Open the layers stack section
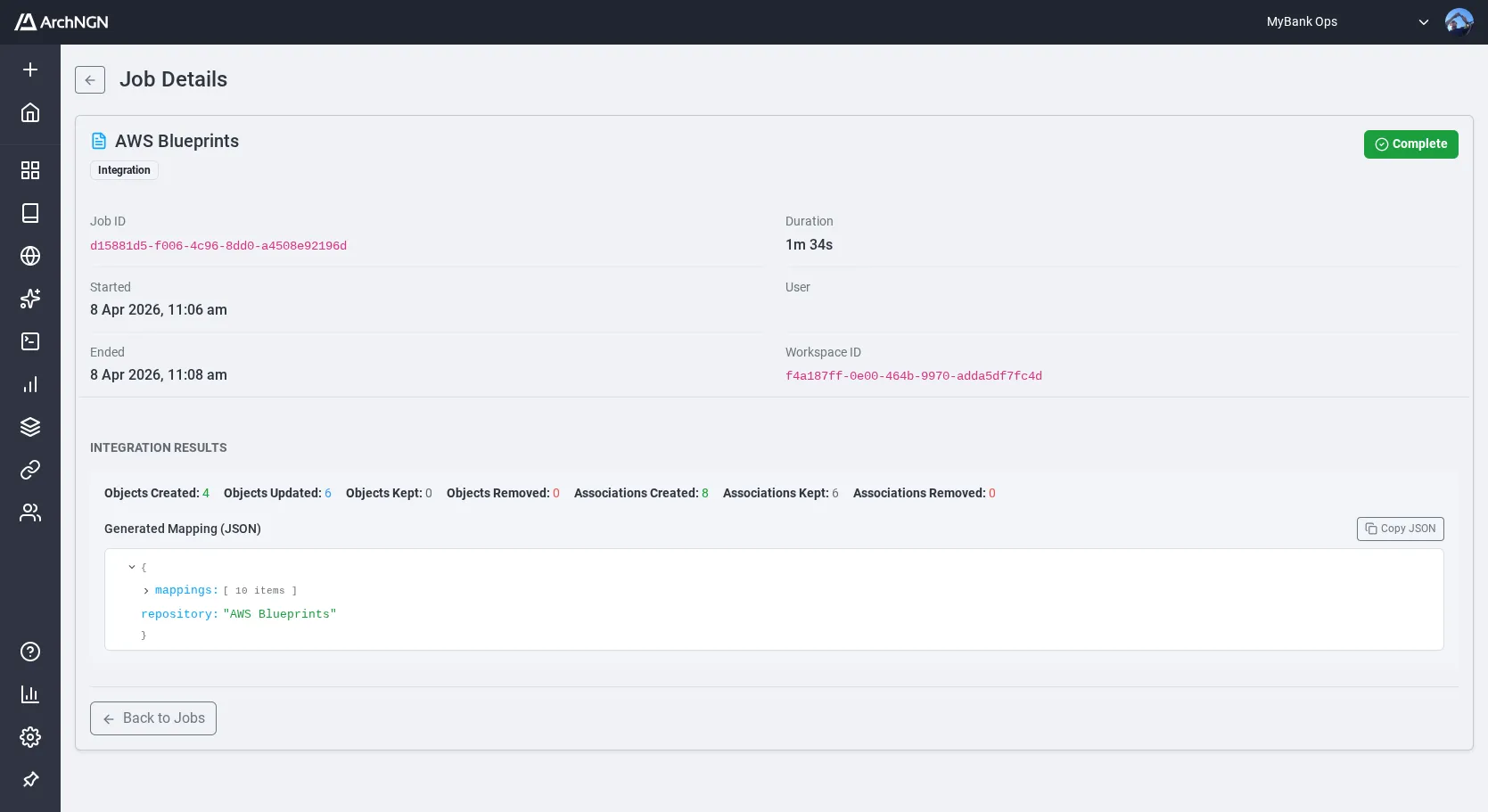 click(x=30, y=427)
